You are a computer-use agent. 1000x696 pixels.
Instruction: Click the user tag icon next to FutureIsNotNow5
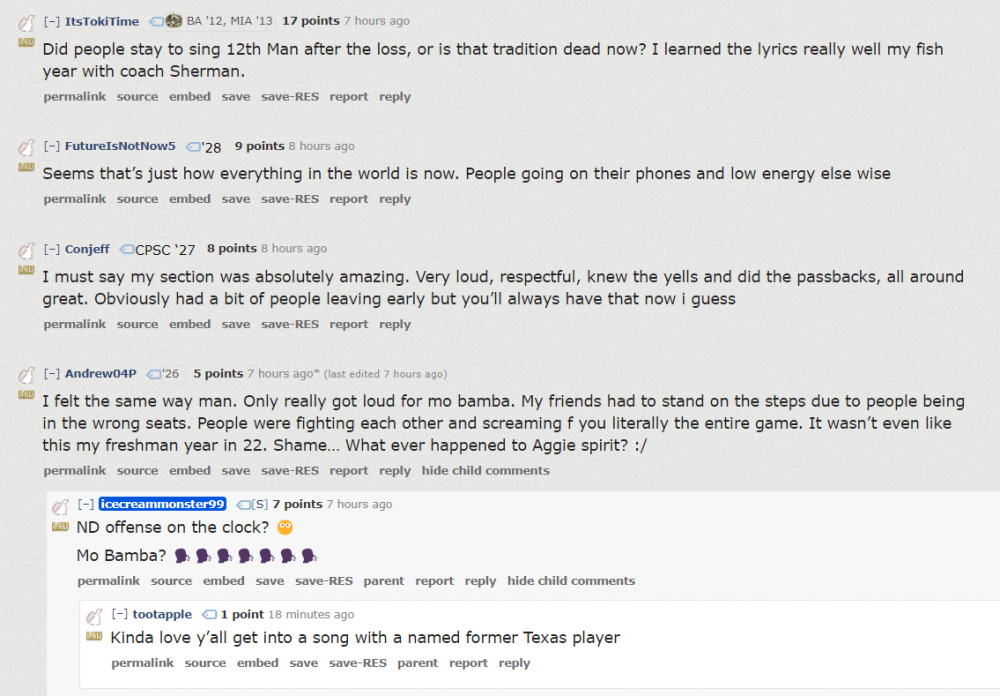[x=193, y=147]
